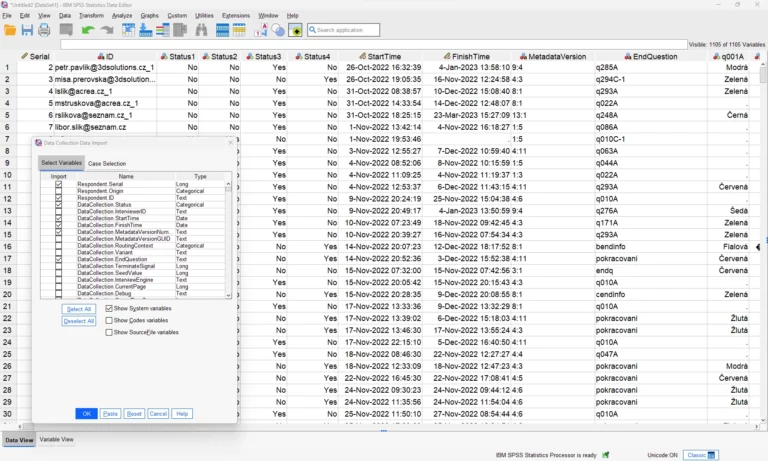This screenshot has width=768, height=461.
Task: Open the Analyze menu
Action: click(122, 16)
